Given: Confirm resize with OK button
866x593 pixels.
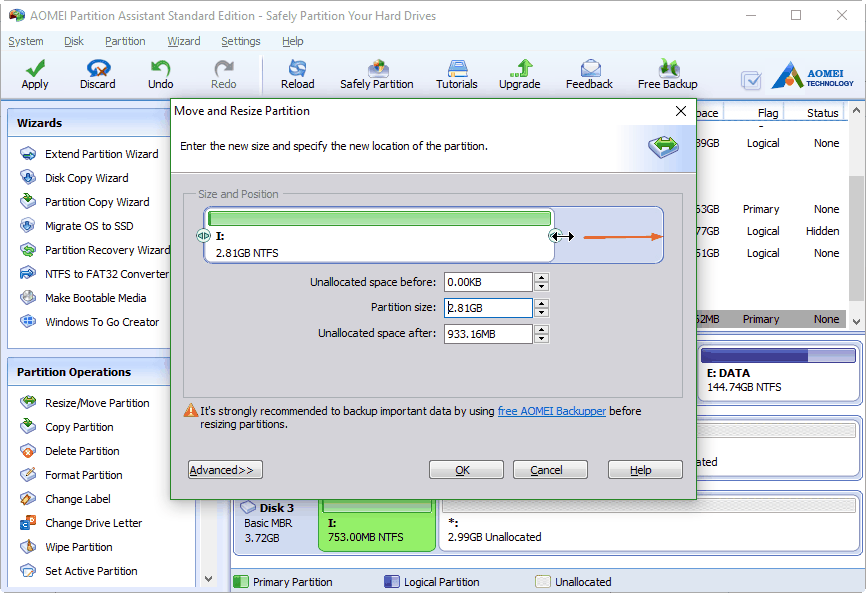Looking at the screenshot, I should point(466,469).
